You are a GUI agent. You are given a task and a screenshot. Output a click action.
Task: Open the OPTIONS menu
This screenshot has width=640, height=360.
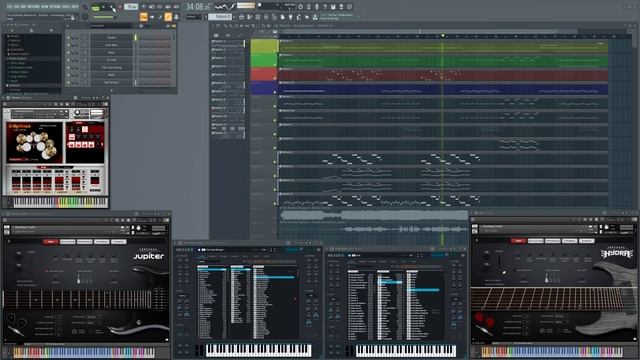[55, 7]
